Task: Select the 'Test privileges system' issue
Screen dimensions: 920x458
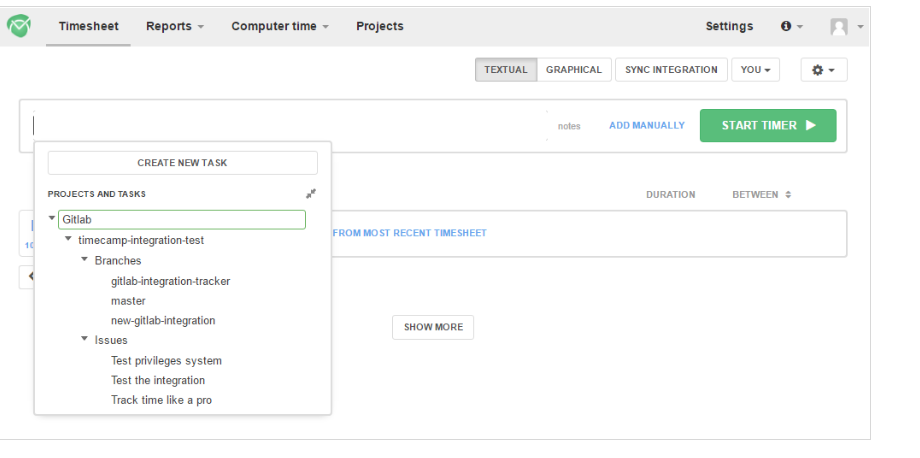Action: click(x=166, y=361)
